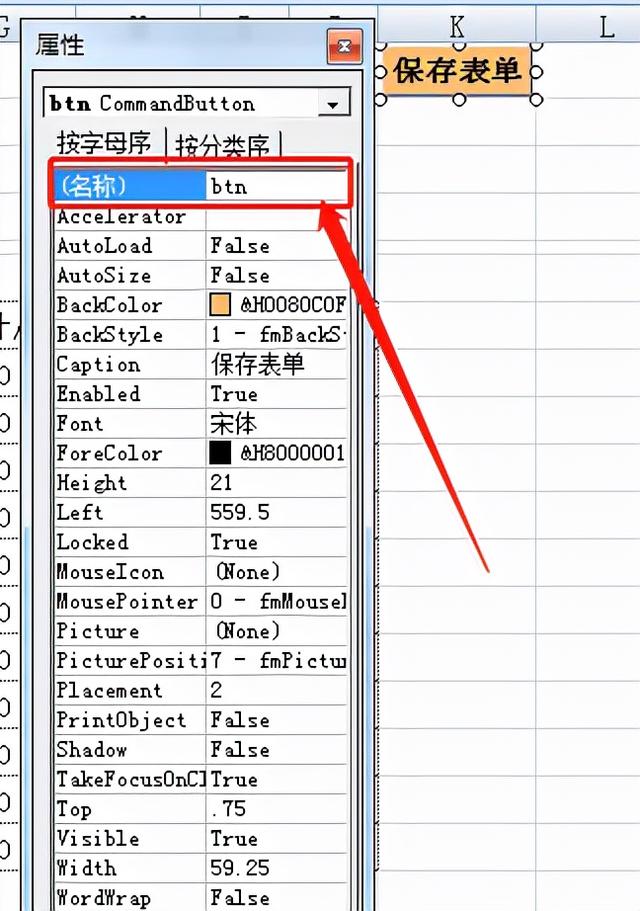640x911 pixels.
Task: Toggle the WordWrap property value False
Action: (275, 897)
